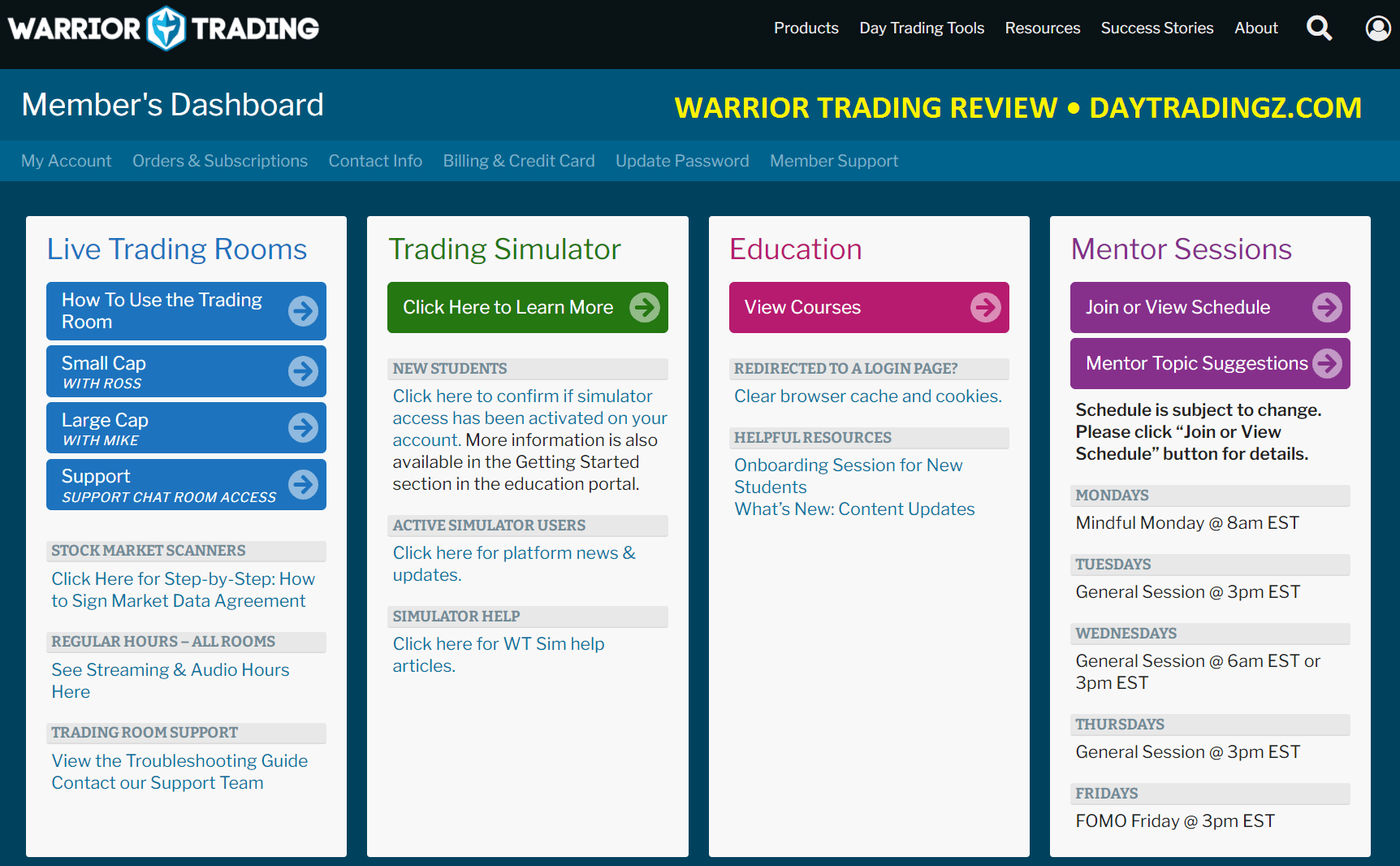Click arrow icon on Large Cap button

304,427
